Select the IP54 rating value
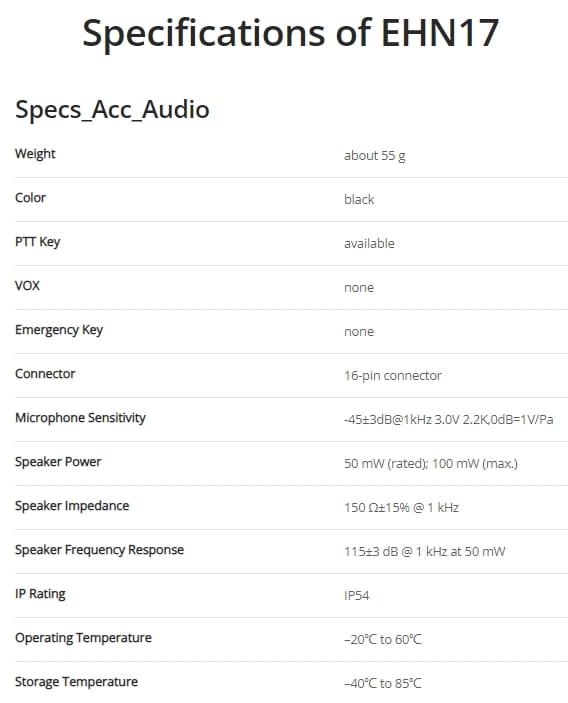568x703 pixels. pyautogui.click(x=356, y=595)
